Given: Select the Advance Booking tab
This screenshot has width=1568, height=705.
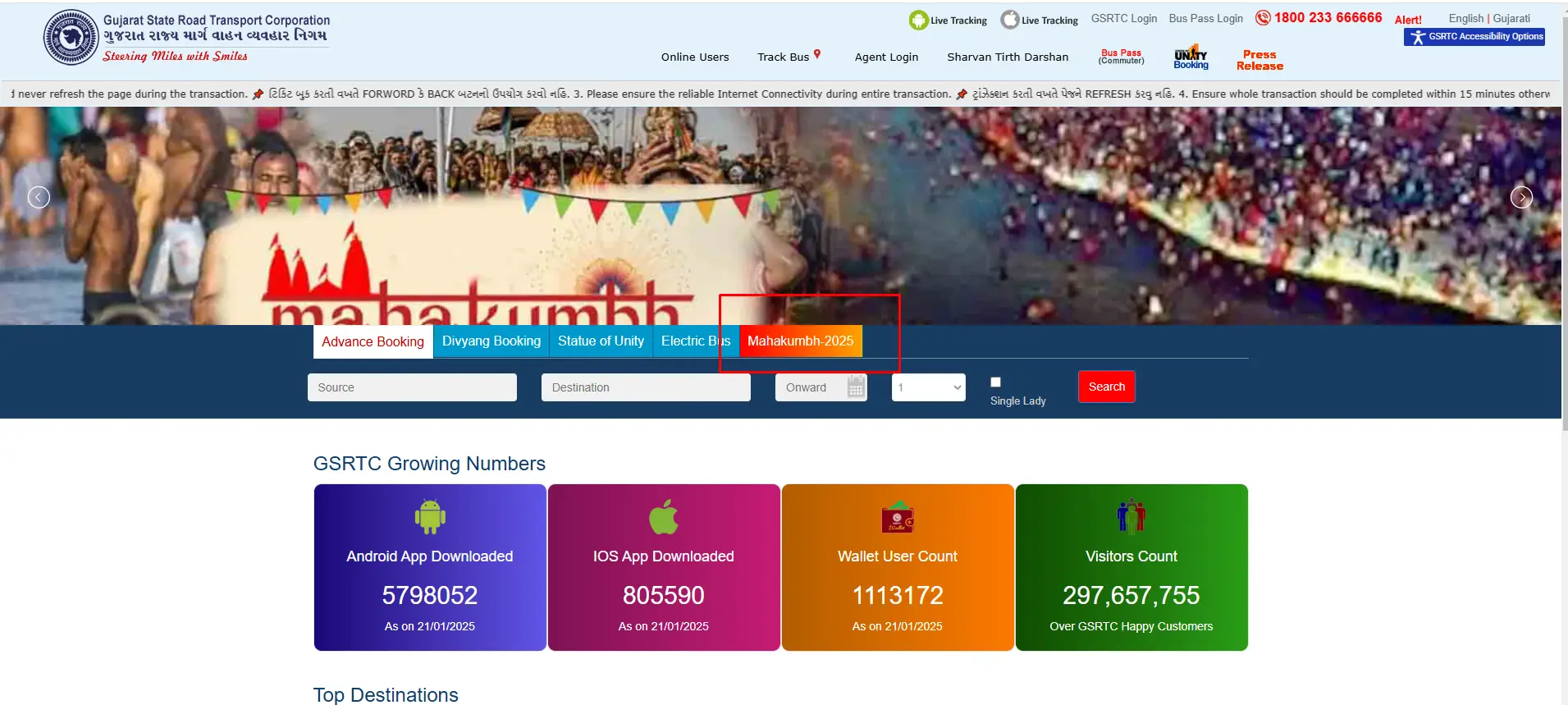Looking at the screenshot, I should click(373, 341).
